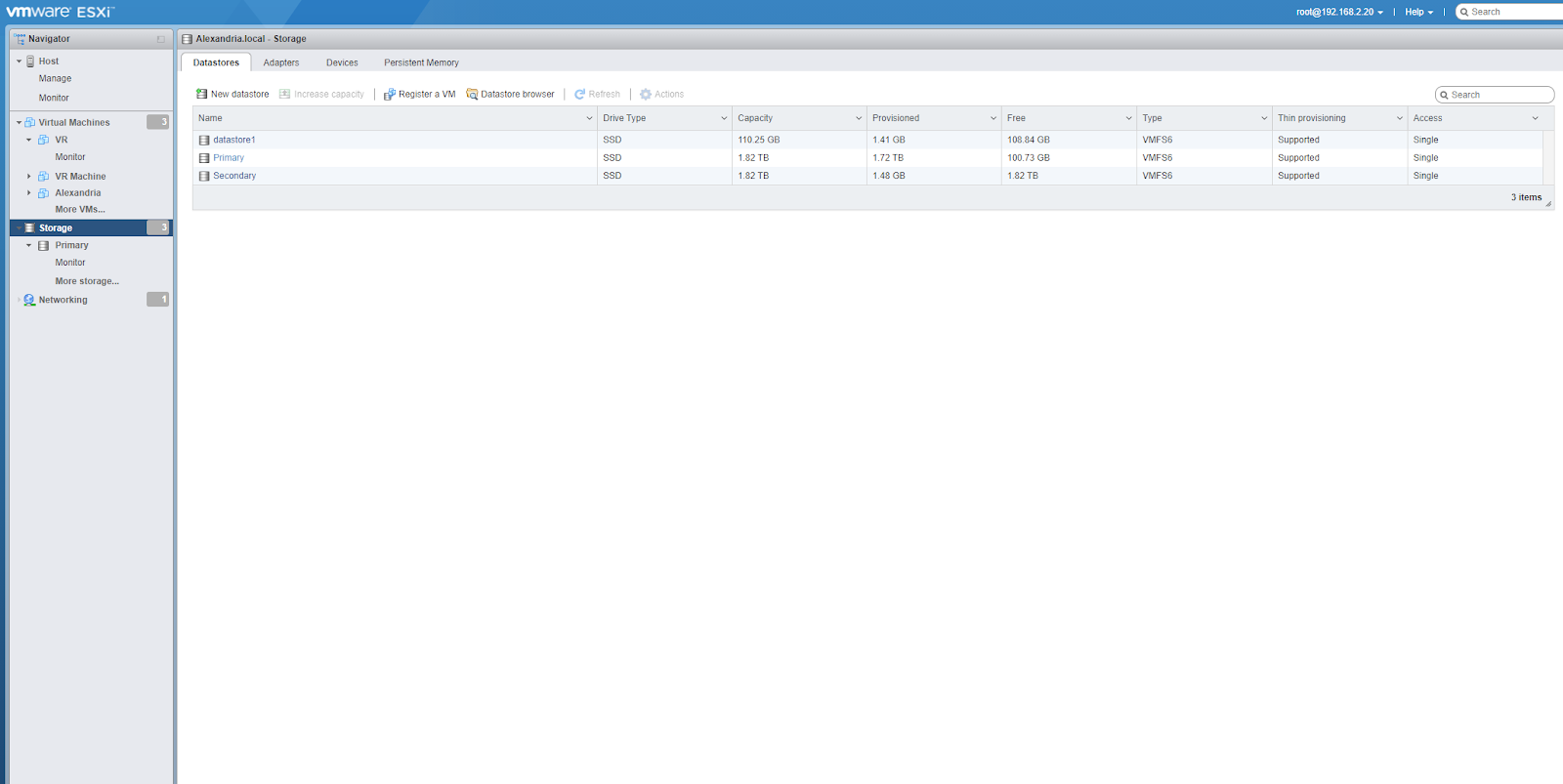This screenshot has width=1563, height=784.
Task: Open the Capacity column dropdown arrow
Action: (859, 118)
